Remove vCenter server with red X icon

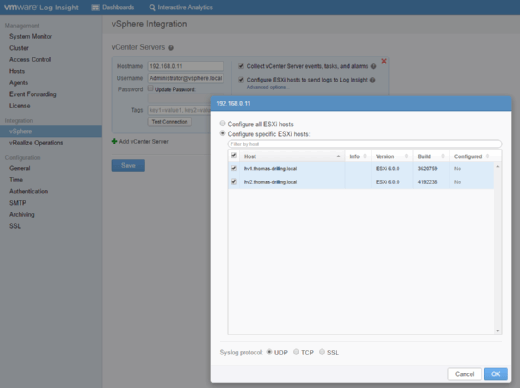point(384,61)
